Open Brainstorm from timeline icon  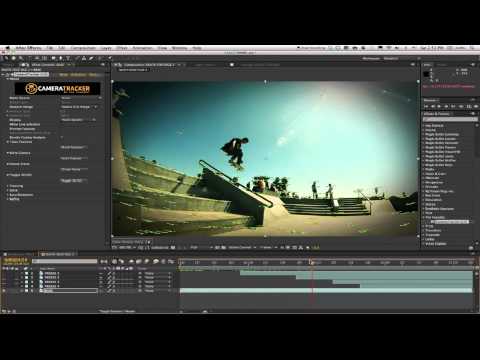tap(156, 262)
